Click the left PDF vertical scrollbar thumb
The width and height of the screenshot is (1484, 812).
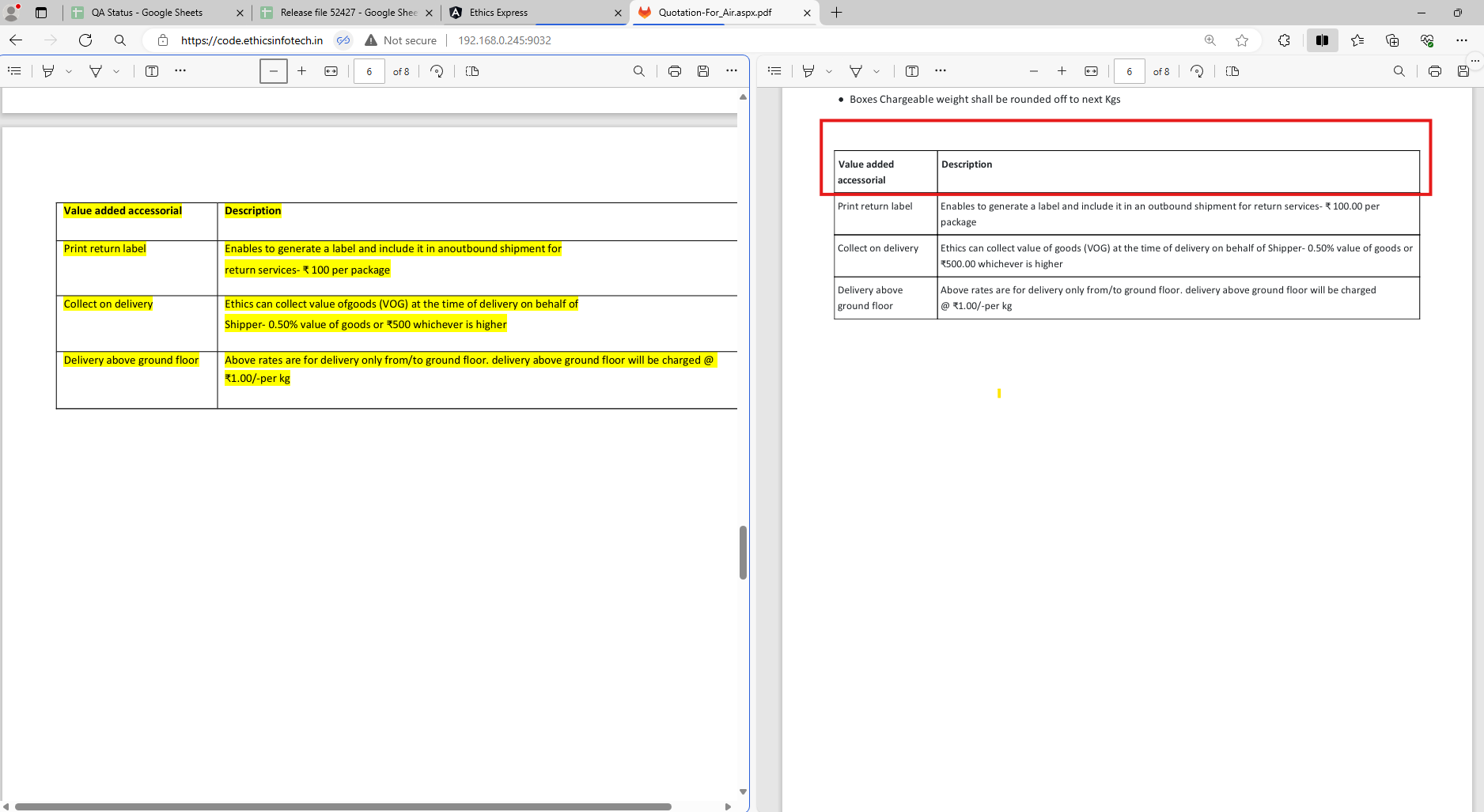(x=743, y=552)
